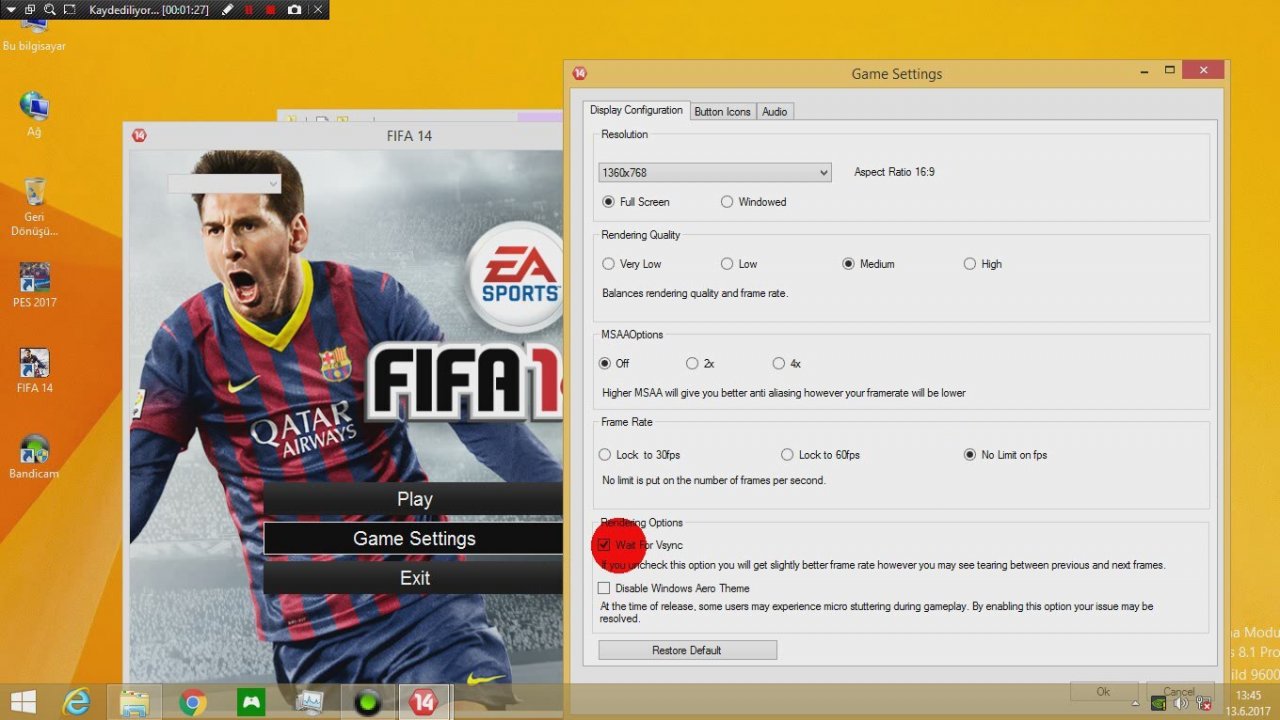Switch to the Audio tab
The image size is (1280, 720).
tap(775, 112)
